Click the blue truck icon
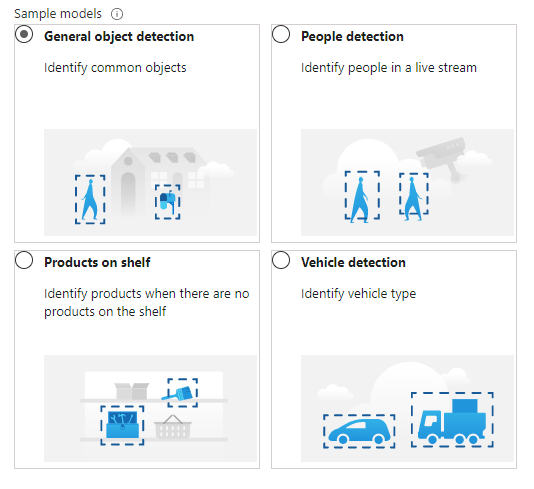Screen dimensions: 534x489 [452, 422]
